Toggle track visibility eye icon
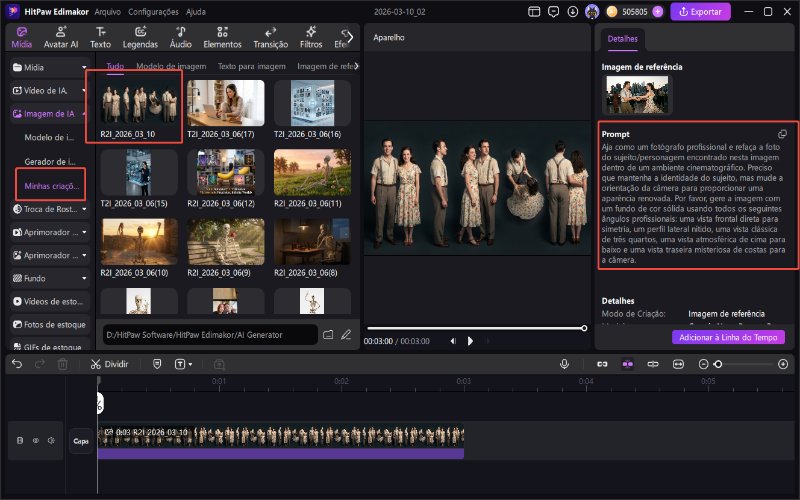The width and height of the screenshot is (800, 500). (x=34, y=440)
